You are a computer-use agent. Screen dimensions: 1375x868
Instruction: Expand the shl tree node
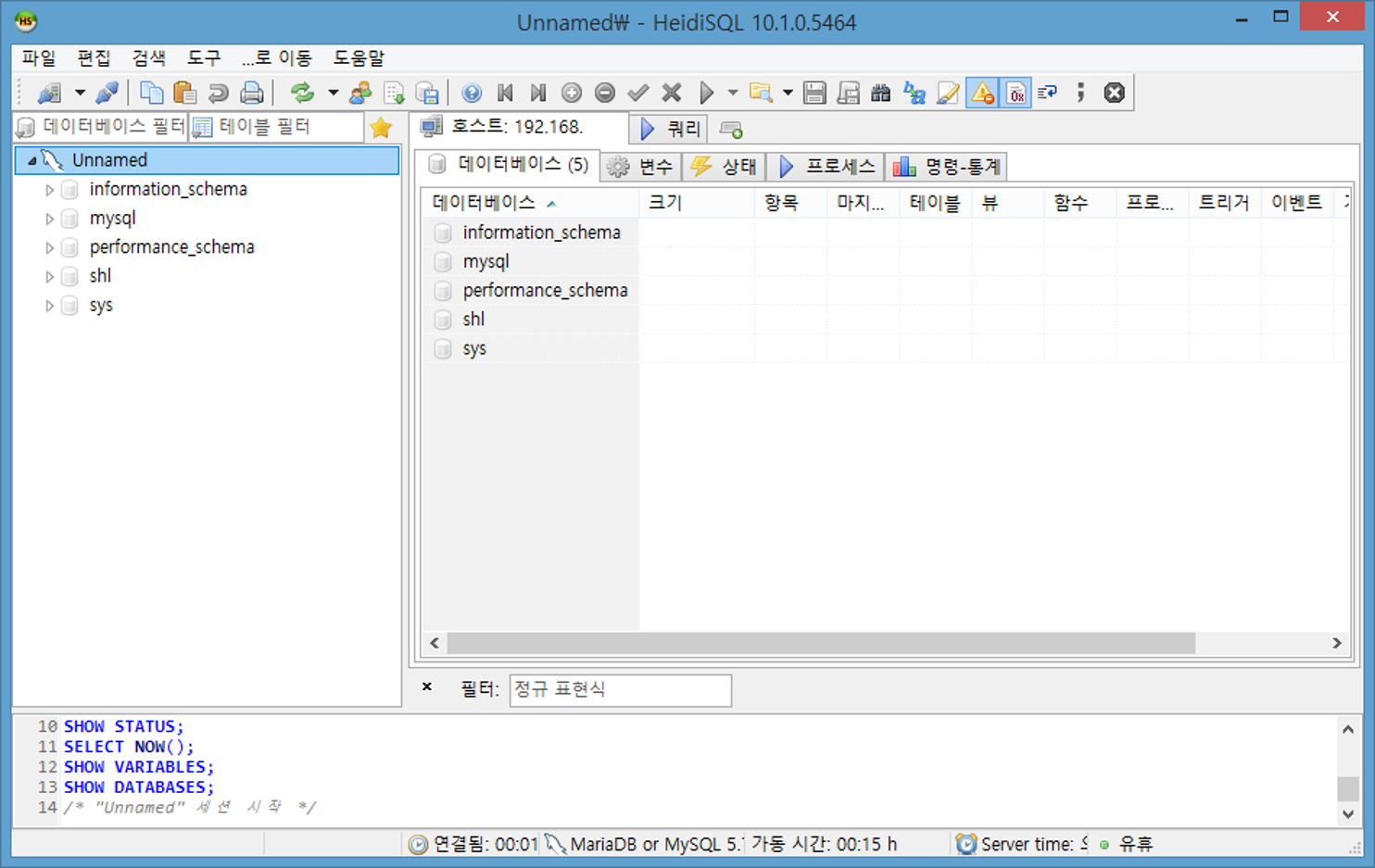pyautogui.click(x=50, y=276)
